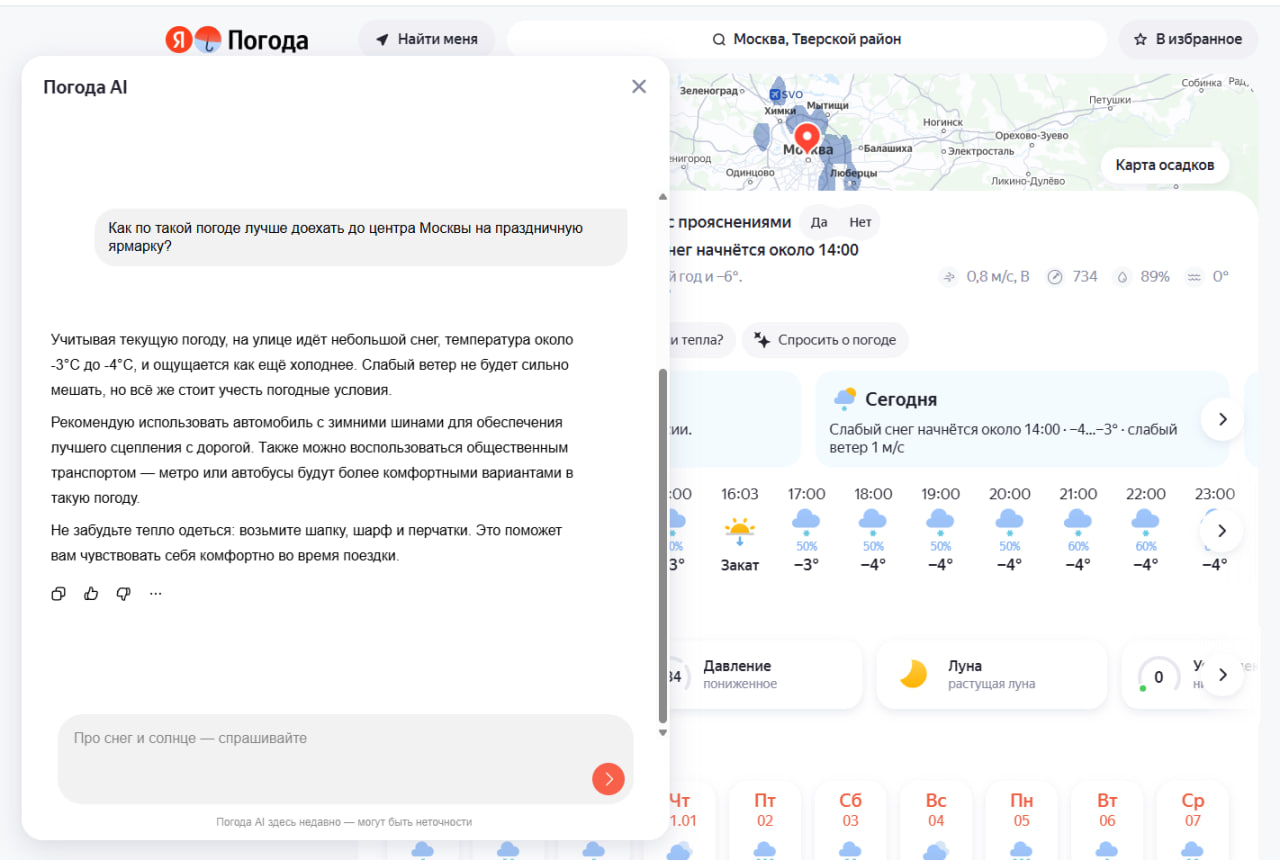Click the Yandex Погода logo

click(237, 40)
